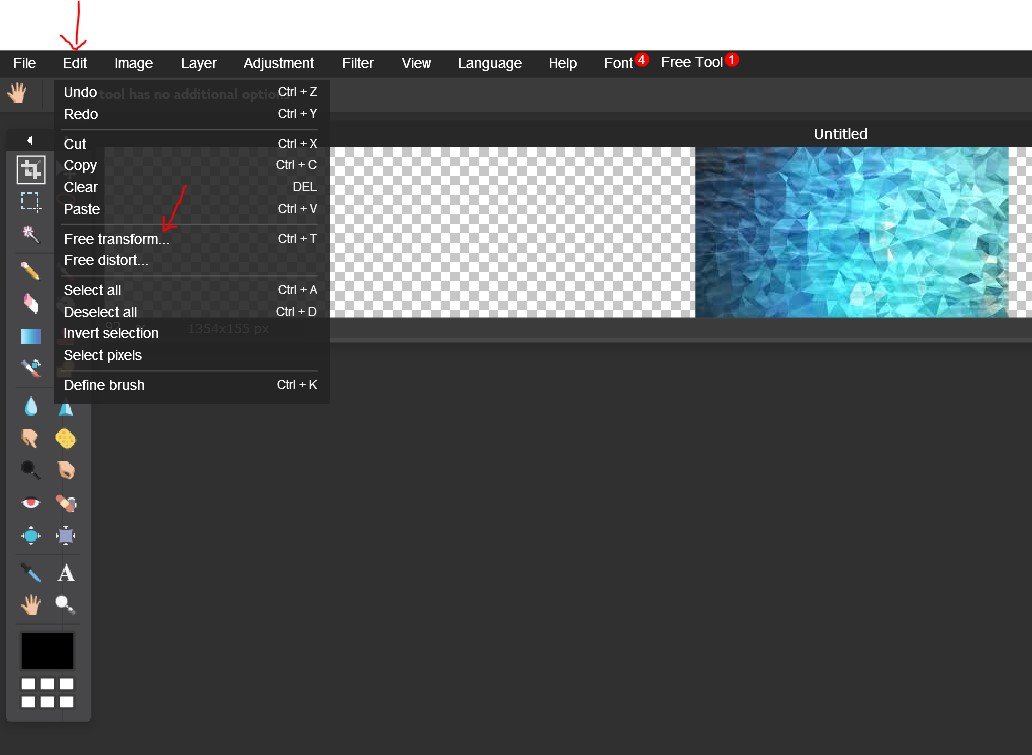Open the Free Tool menu
Viewport: 1032px width, 755px height.
692,63
